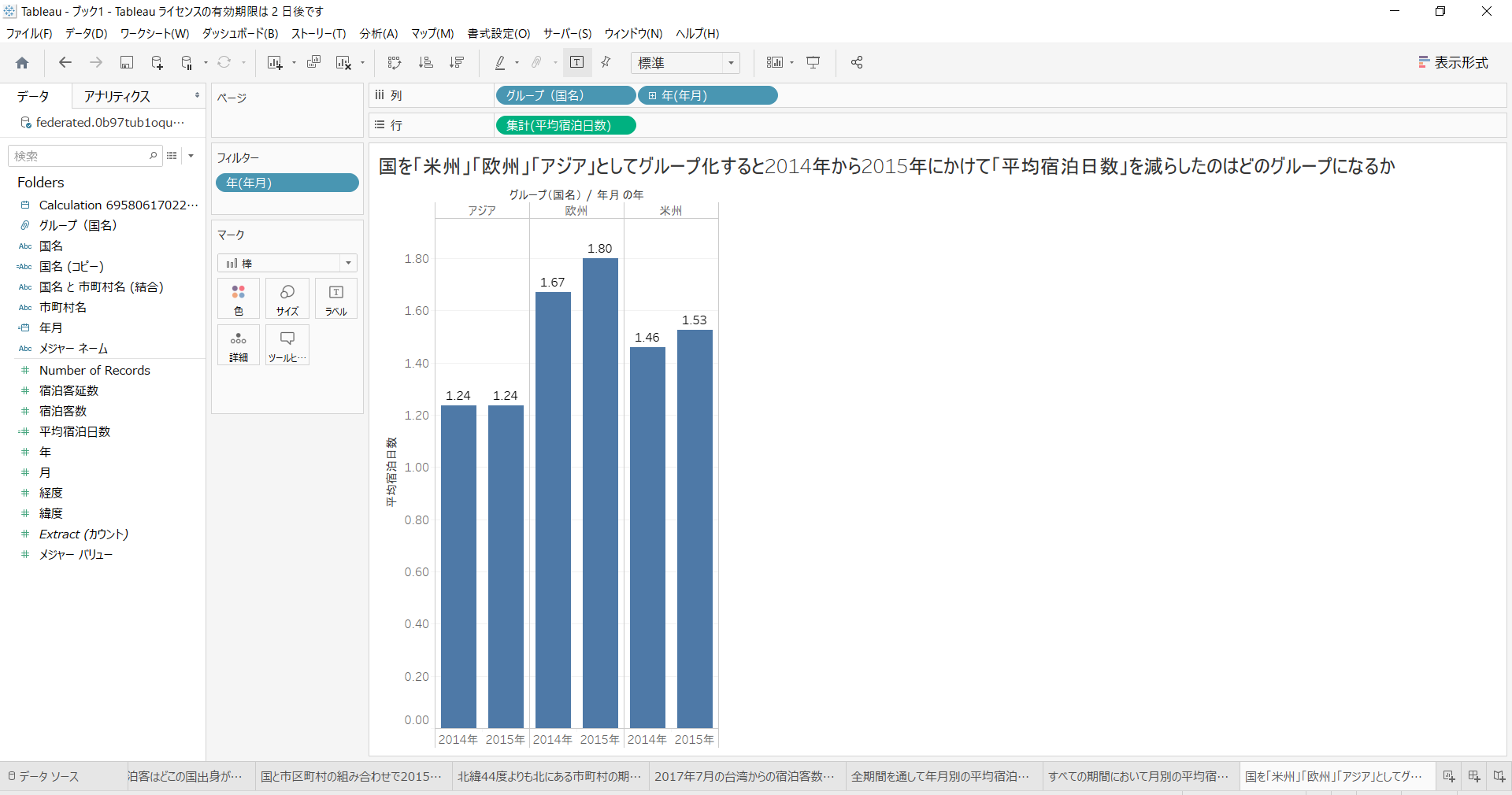Viewport: 1512px width, 795px height.
Task: Open the ダッシュボード(B) menu
Action: tap(240, 34)
